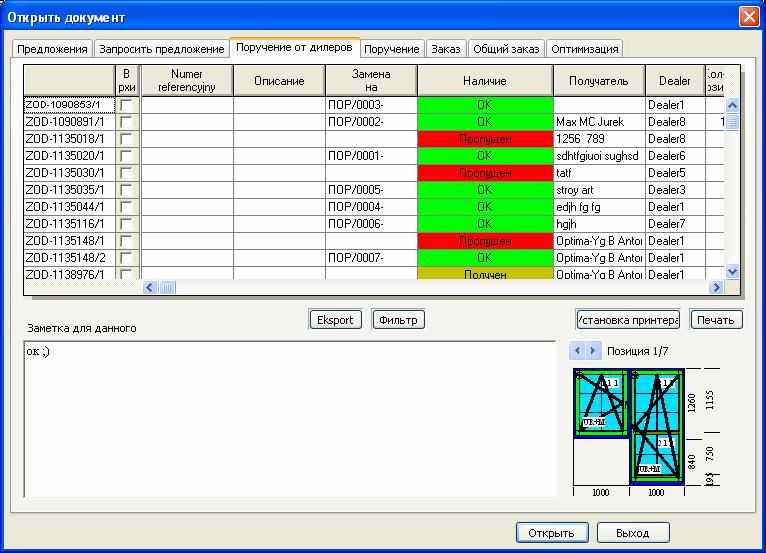
Task: Click the table's horizontal scroll right arrow
Action: pyautogui.click(x=716, y=287)
